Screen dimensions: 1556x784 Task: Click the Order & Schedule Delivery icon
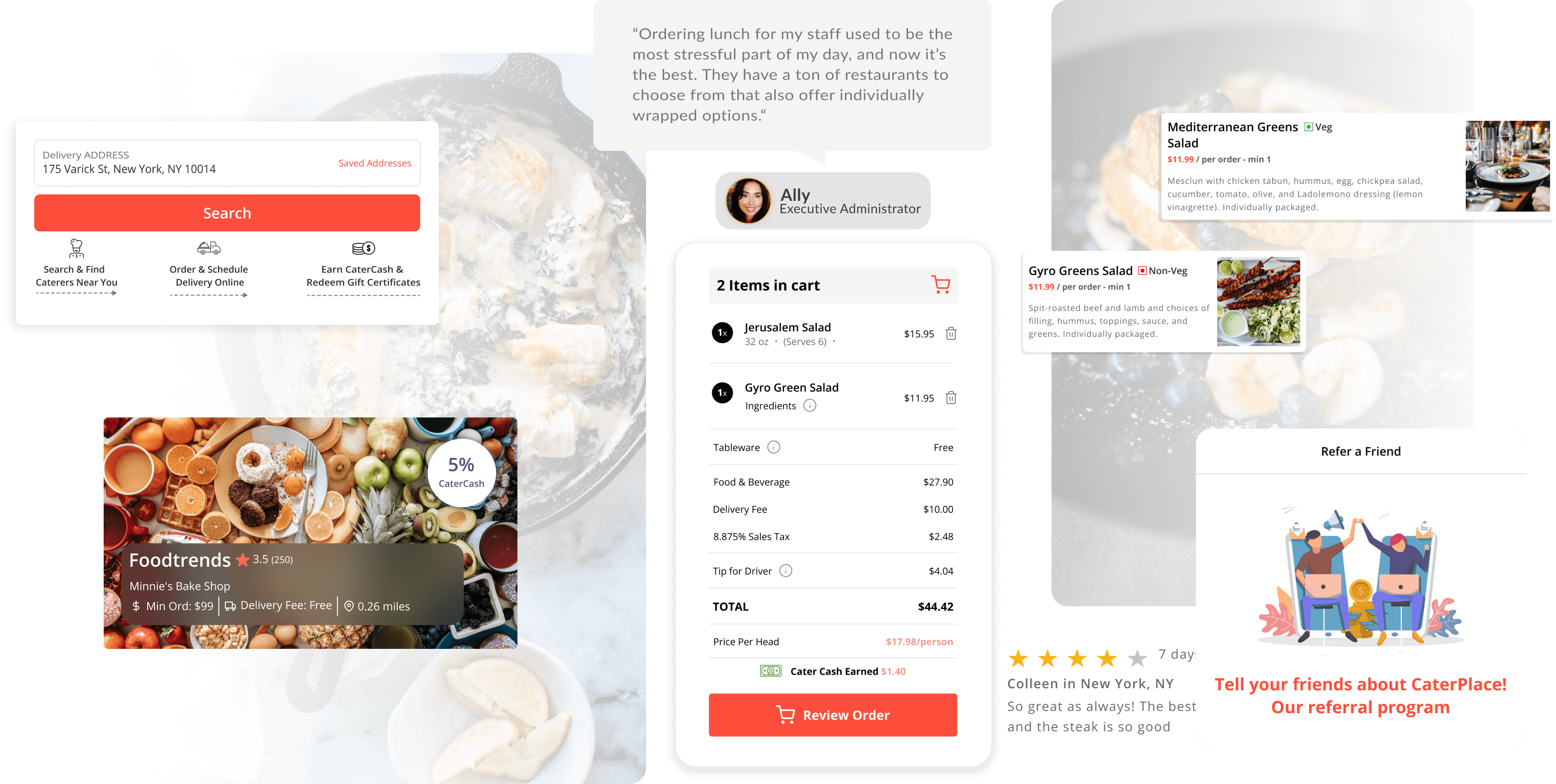coord(207,247)
